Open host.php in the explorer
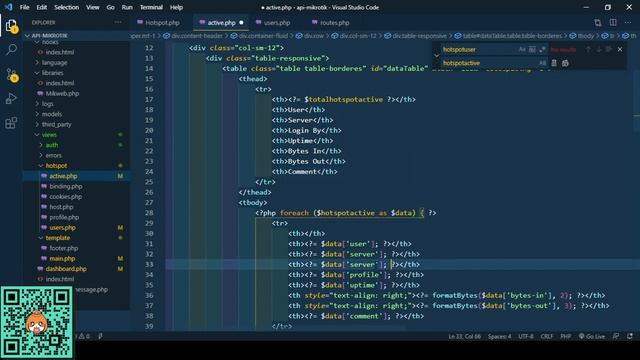640x360 pixels. point(61,207)
